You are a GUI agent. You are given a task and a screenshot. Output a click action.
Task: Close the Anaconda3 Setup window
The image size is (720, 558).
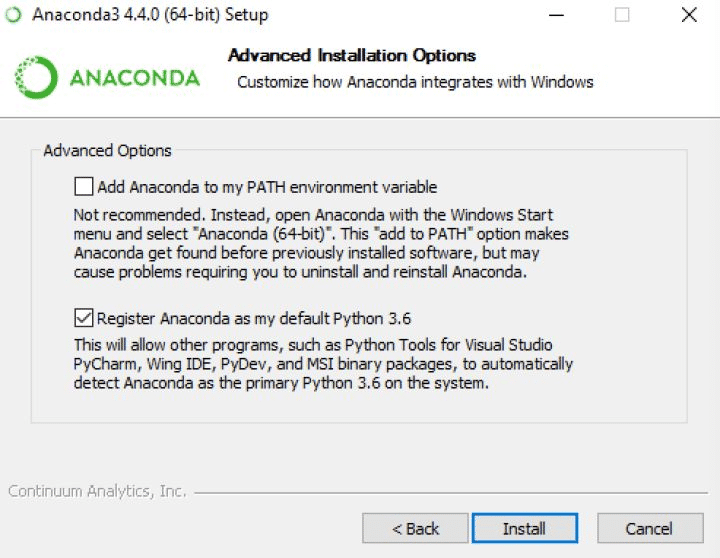(x=688, y=15)
